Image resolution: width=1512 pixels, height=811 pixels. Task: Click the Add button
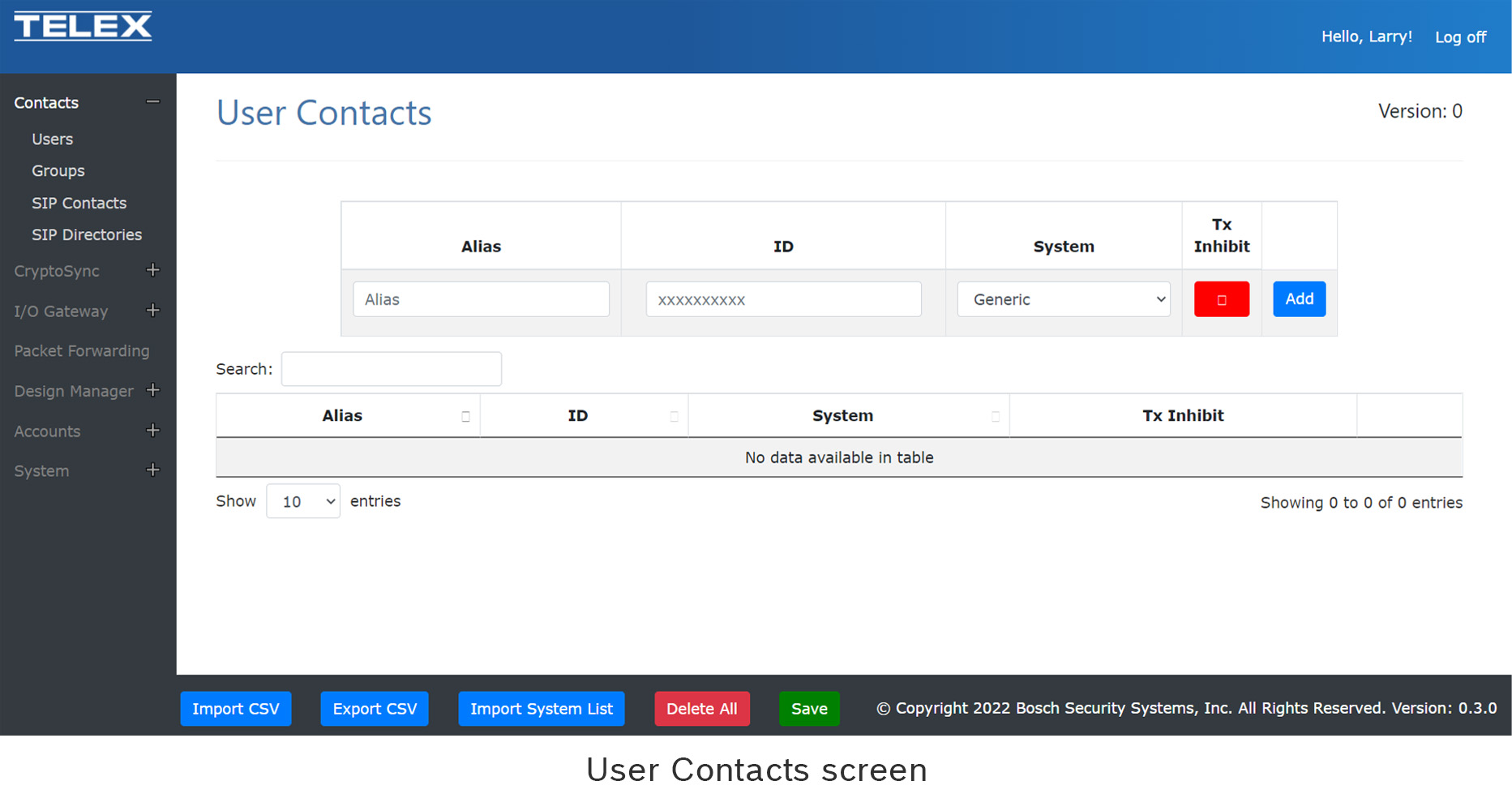1300,299
